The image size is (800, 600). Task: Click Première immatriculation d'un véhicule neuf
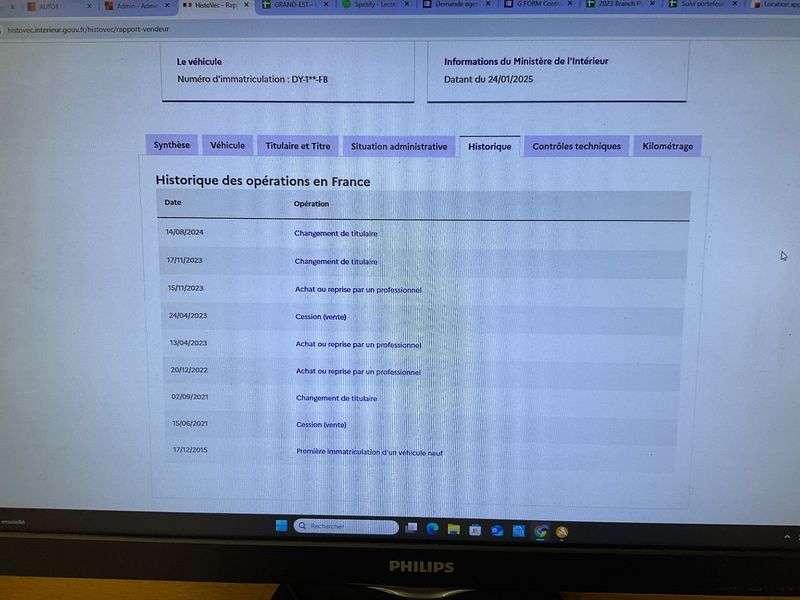pyautogui.click(x=369, y=452)
